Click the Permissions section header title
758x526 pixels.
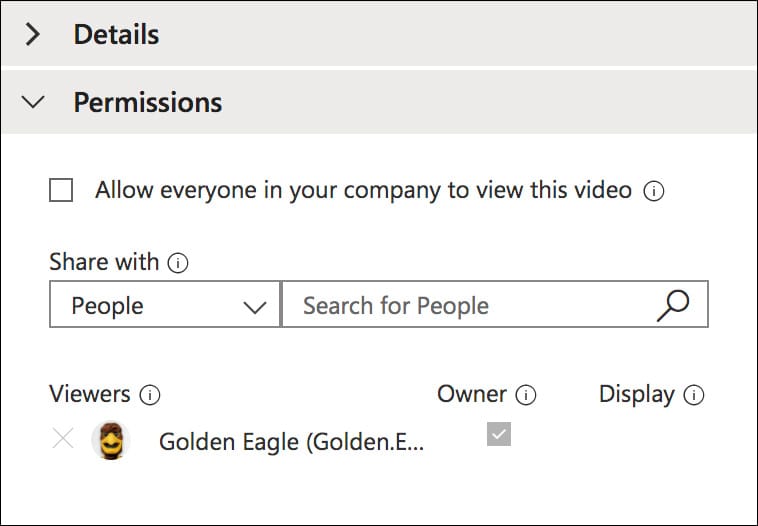point(148,102)
